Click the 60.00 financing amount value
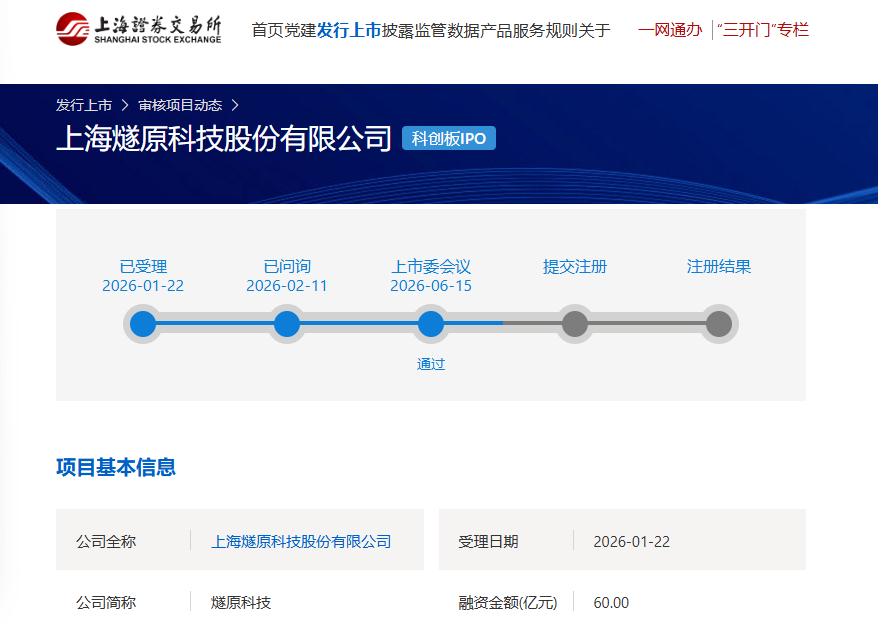Viewport: 878px width, 628px height. (x=611, y=603)
